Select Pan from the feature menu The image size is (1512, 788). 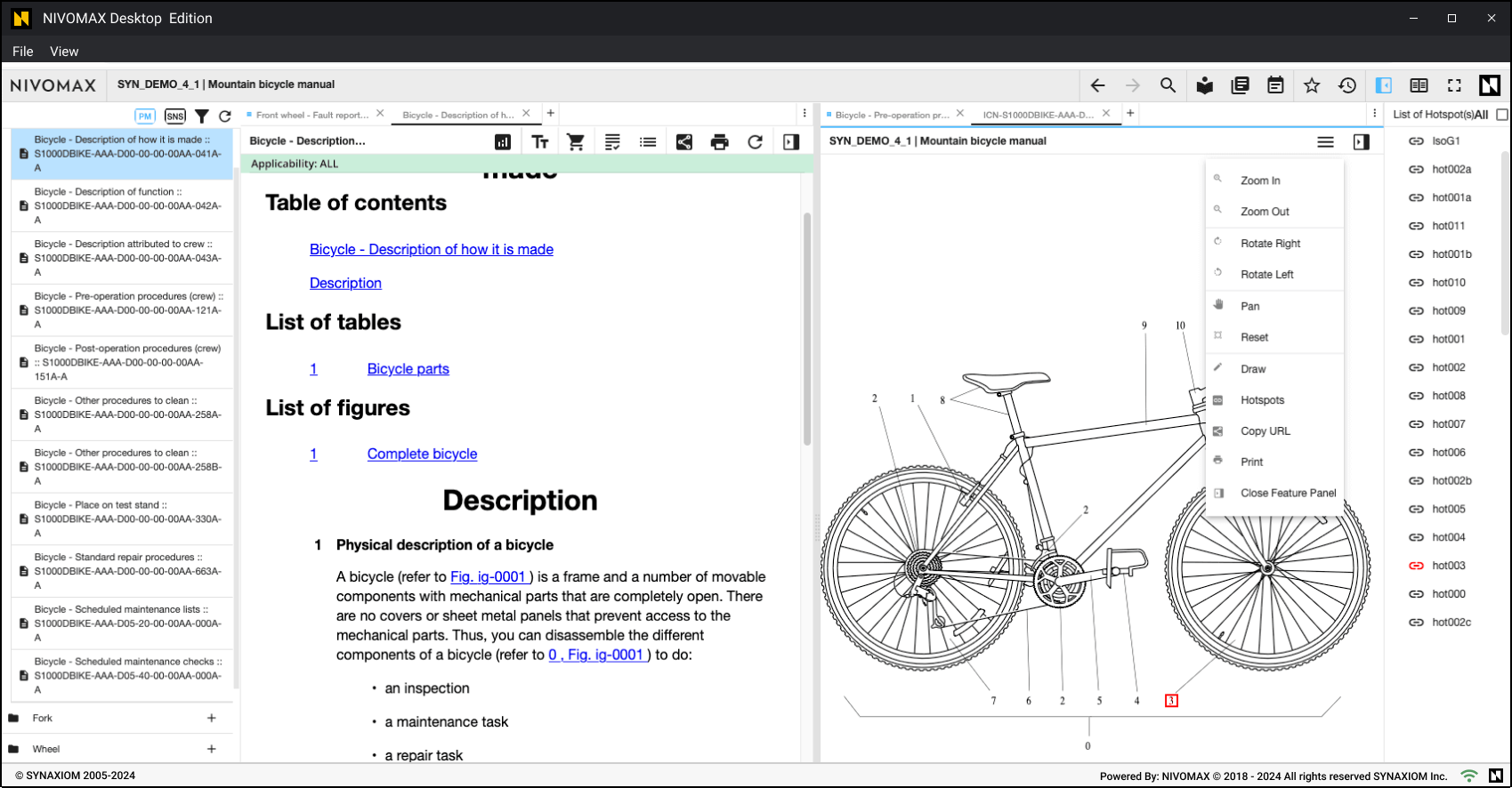pyautogui.click(x=1274, y=307)
